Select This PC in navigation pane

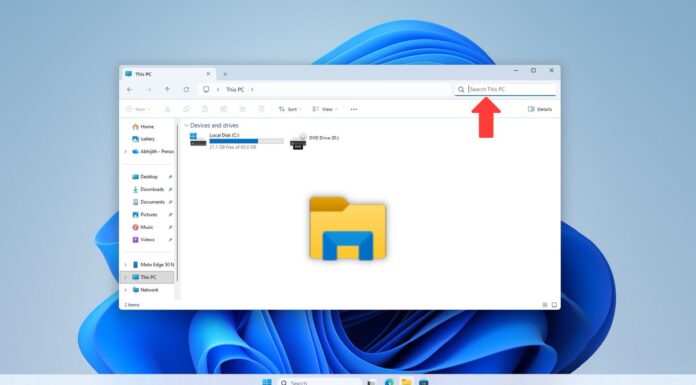(147, 277)
